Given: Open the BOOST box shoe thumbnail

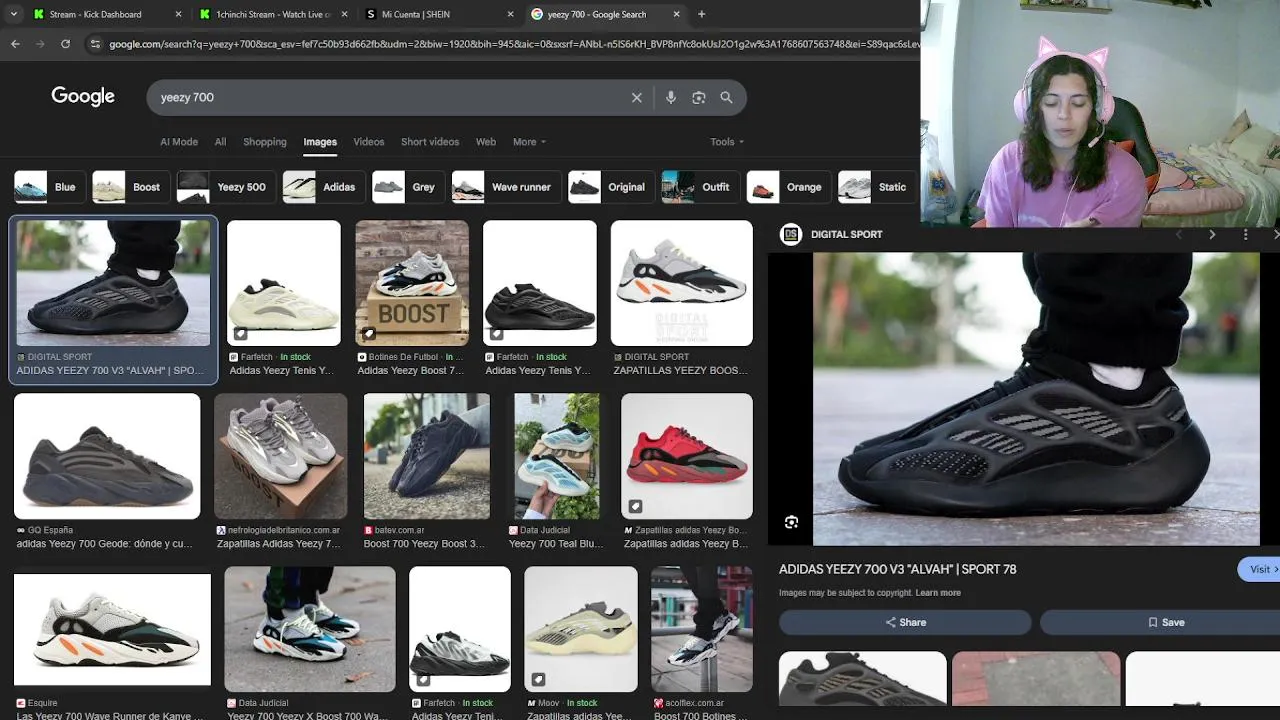Looking at the screenshot, I should click(x=412, y=284).
